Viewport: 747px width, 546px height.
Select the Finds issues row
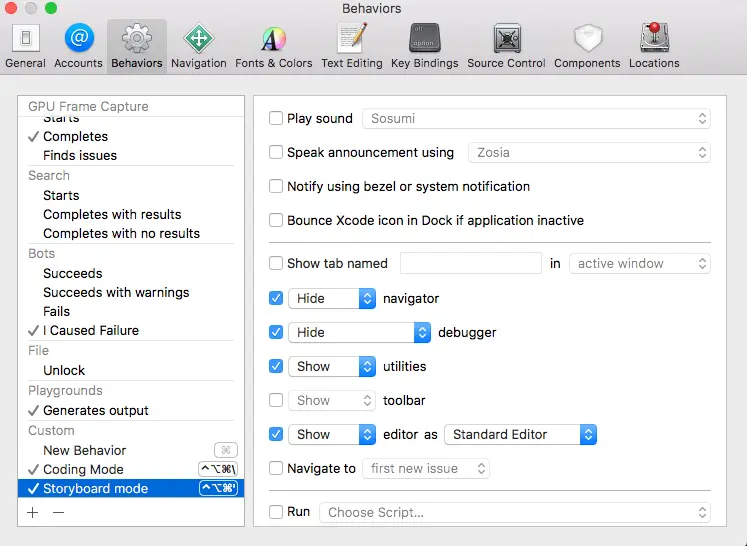pos(131,155)
